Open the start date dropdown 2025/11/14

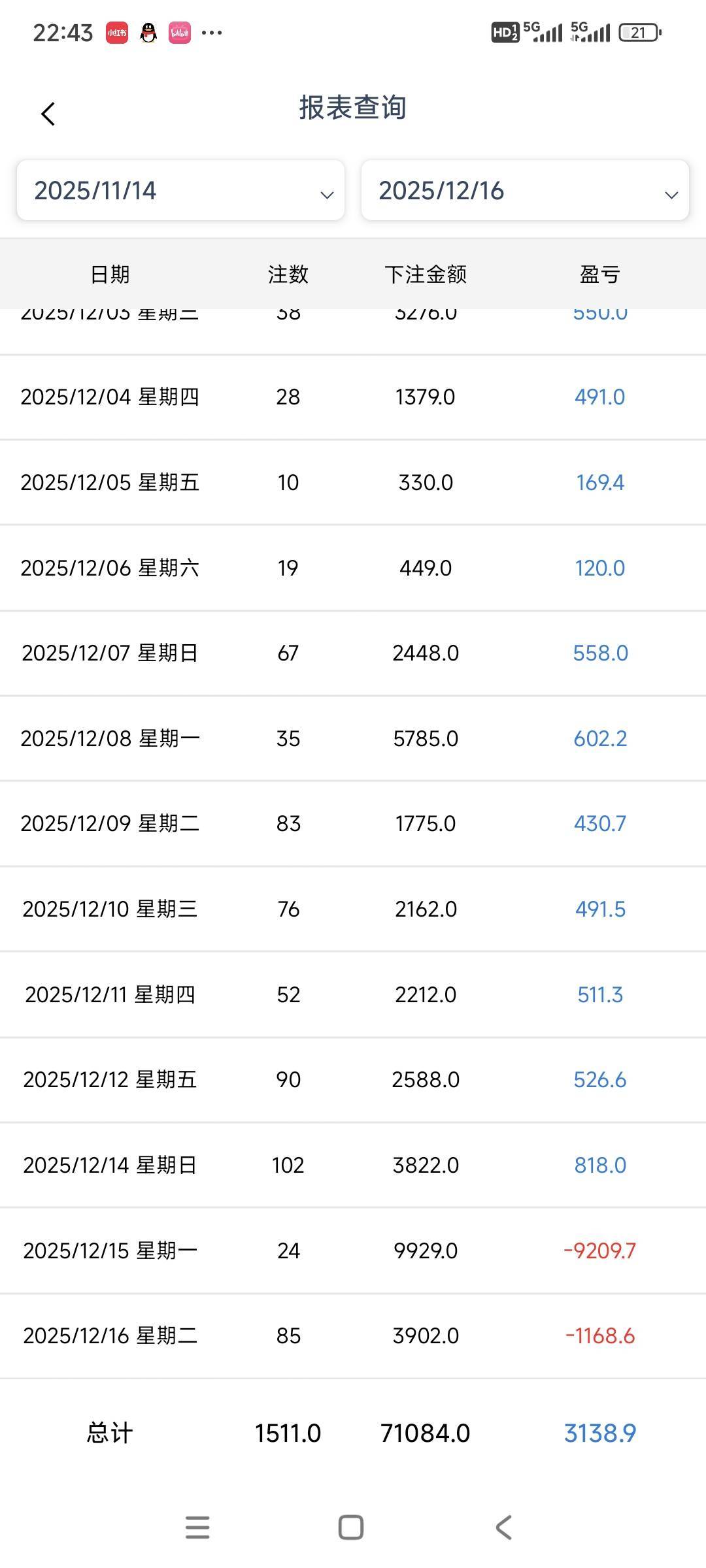(x=180, y=191)
